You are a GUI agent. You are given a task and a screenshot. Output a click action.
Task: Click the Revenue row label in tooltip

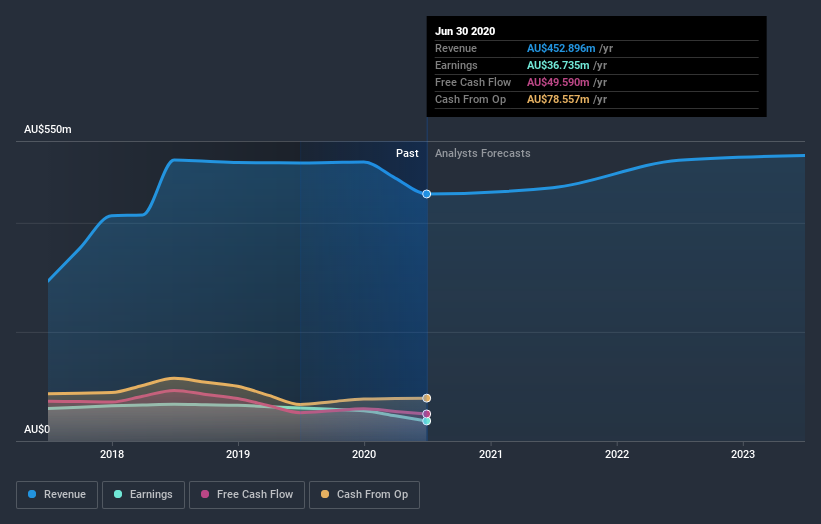pos(456,48)
